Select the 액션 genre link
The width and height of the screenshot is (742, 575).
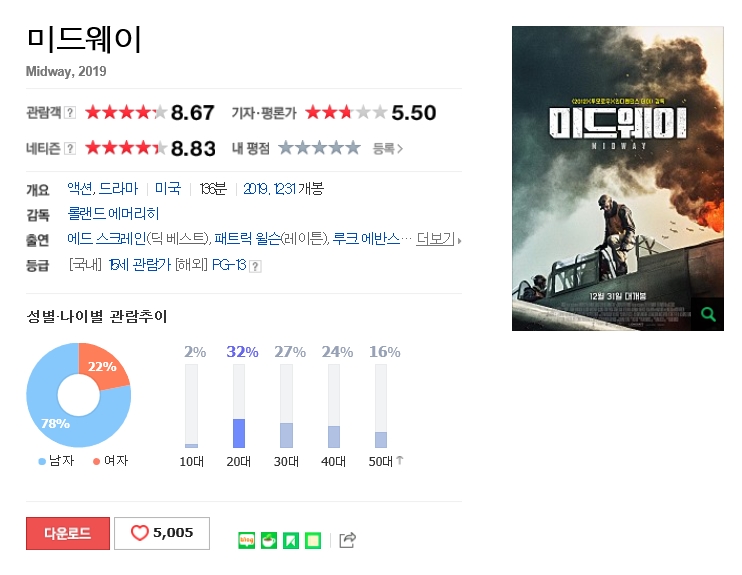(80, 188)
